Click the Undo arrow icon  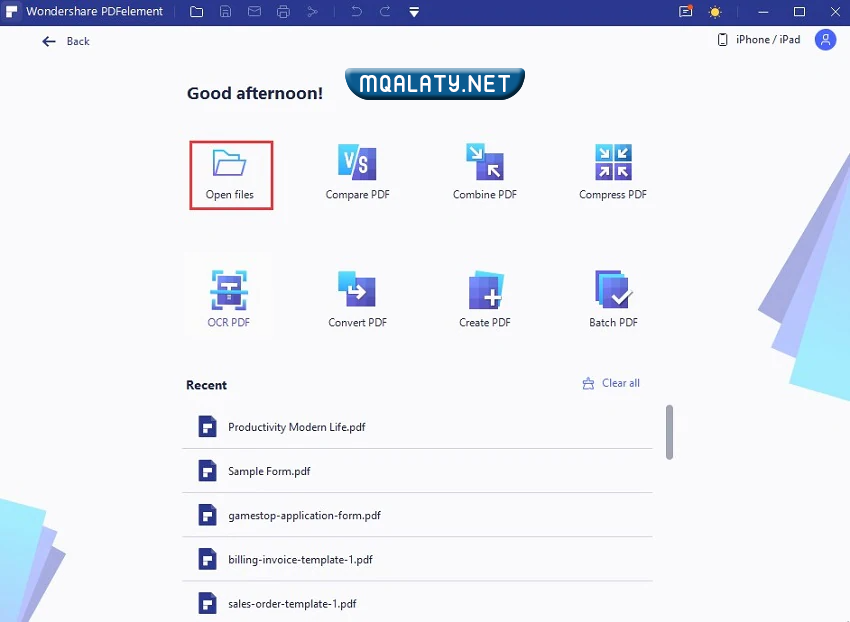click(x=356, y=11)
